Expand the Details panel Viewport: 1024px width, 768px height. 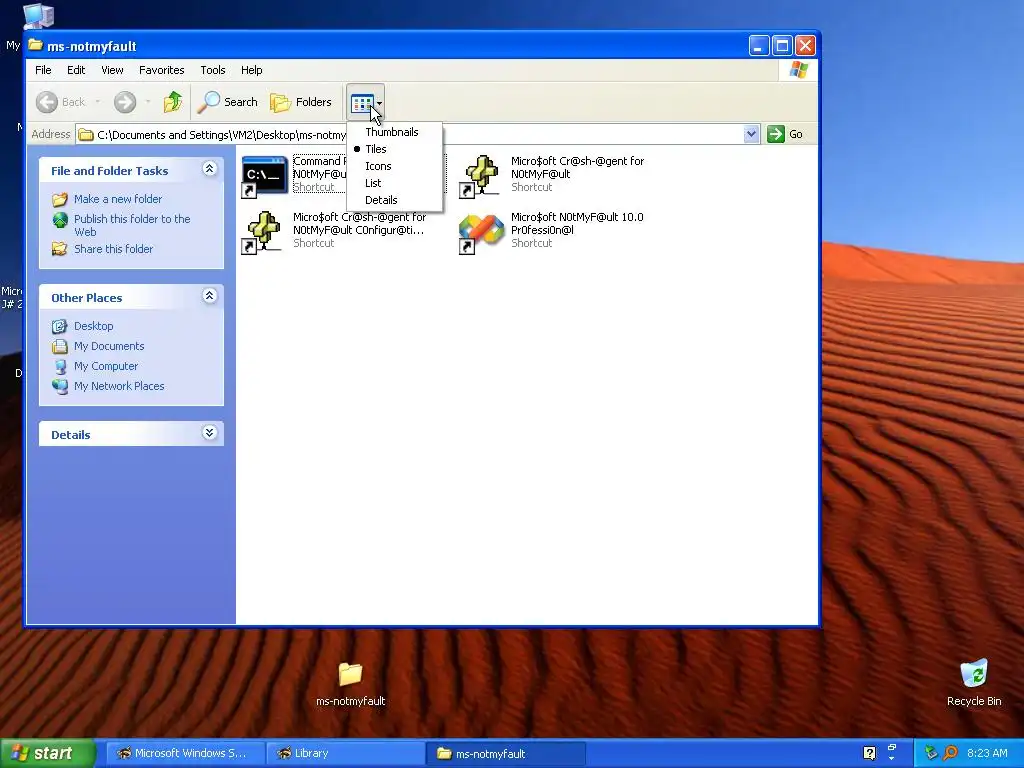210,433
